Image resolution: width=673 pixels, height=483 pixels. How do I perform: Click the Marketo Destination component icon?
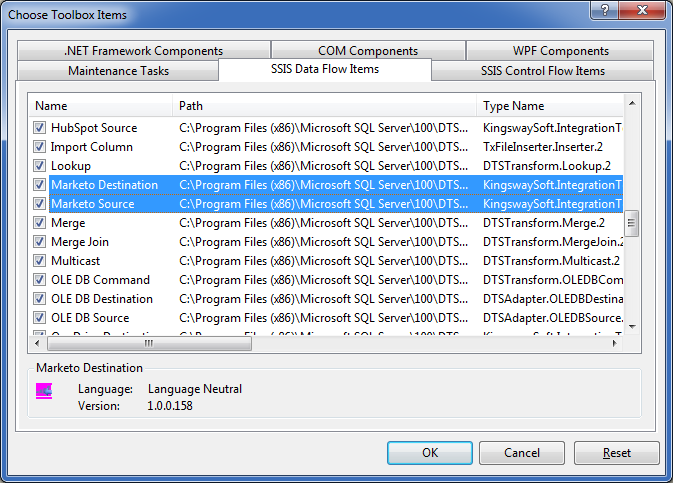click(x=44, y=391)
